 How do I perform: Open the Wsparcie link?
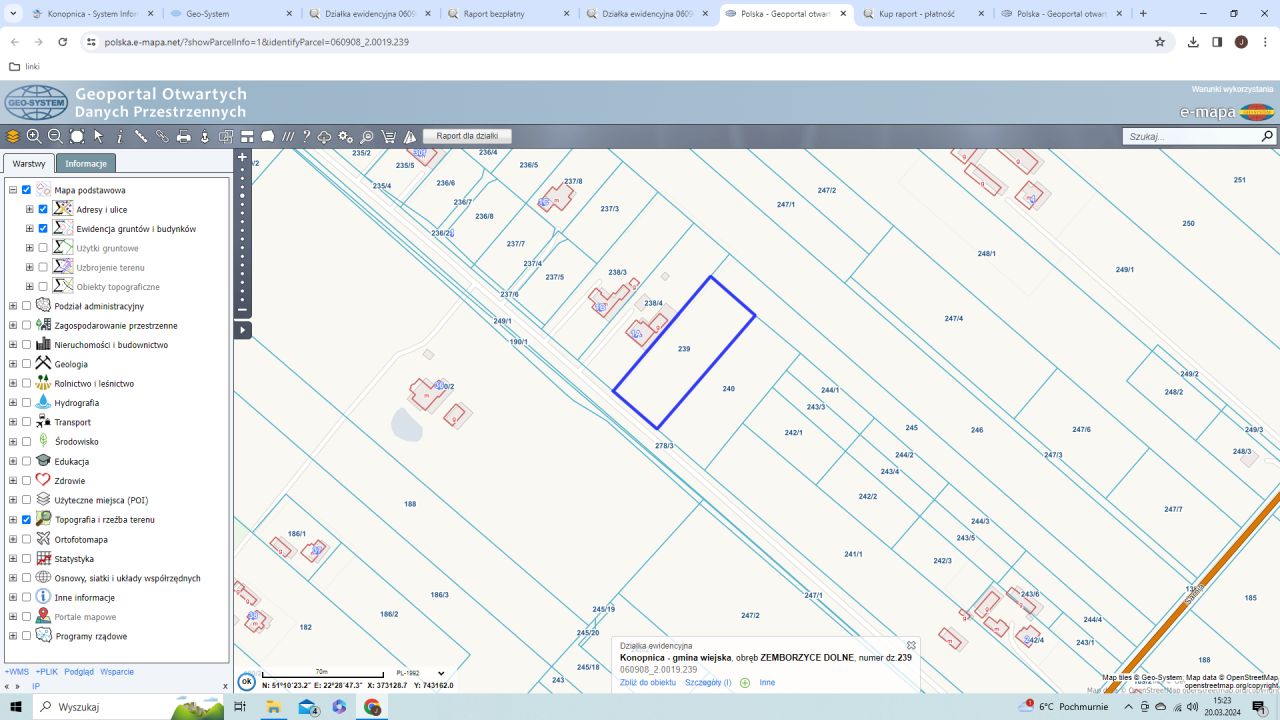[x=117, y=672]
